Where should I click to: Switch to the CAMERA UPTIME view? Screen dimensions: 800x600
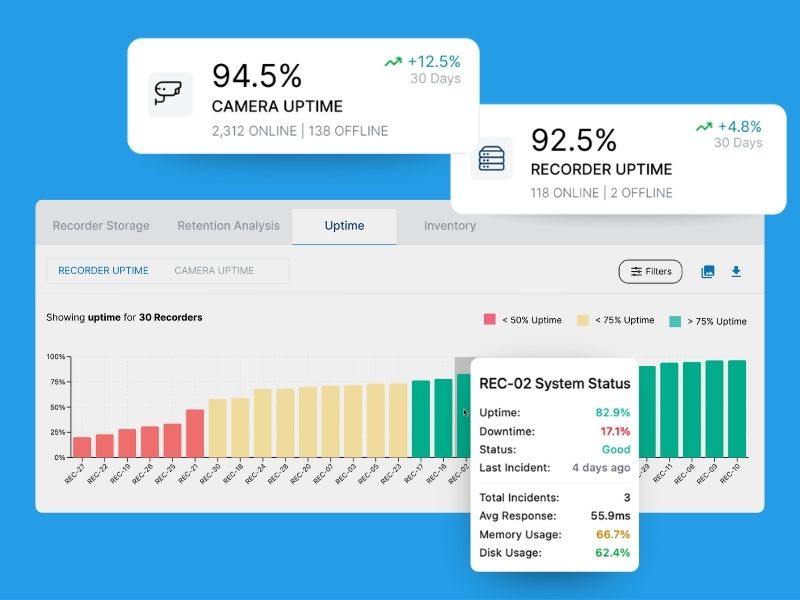[x=214, y=271]
